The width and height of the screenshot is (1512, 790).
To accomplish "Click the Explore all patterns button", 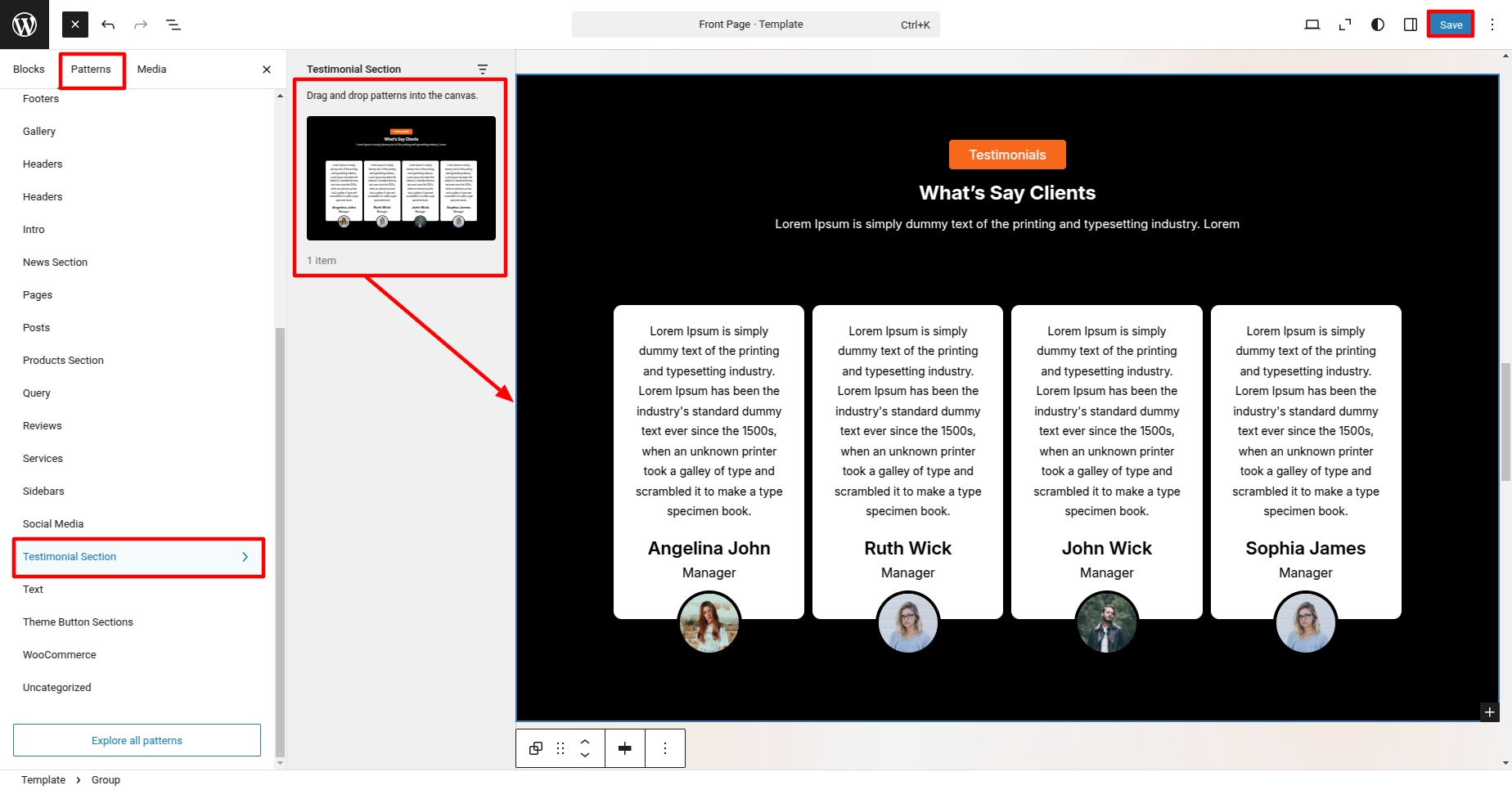I will point(137,740).
